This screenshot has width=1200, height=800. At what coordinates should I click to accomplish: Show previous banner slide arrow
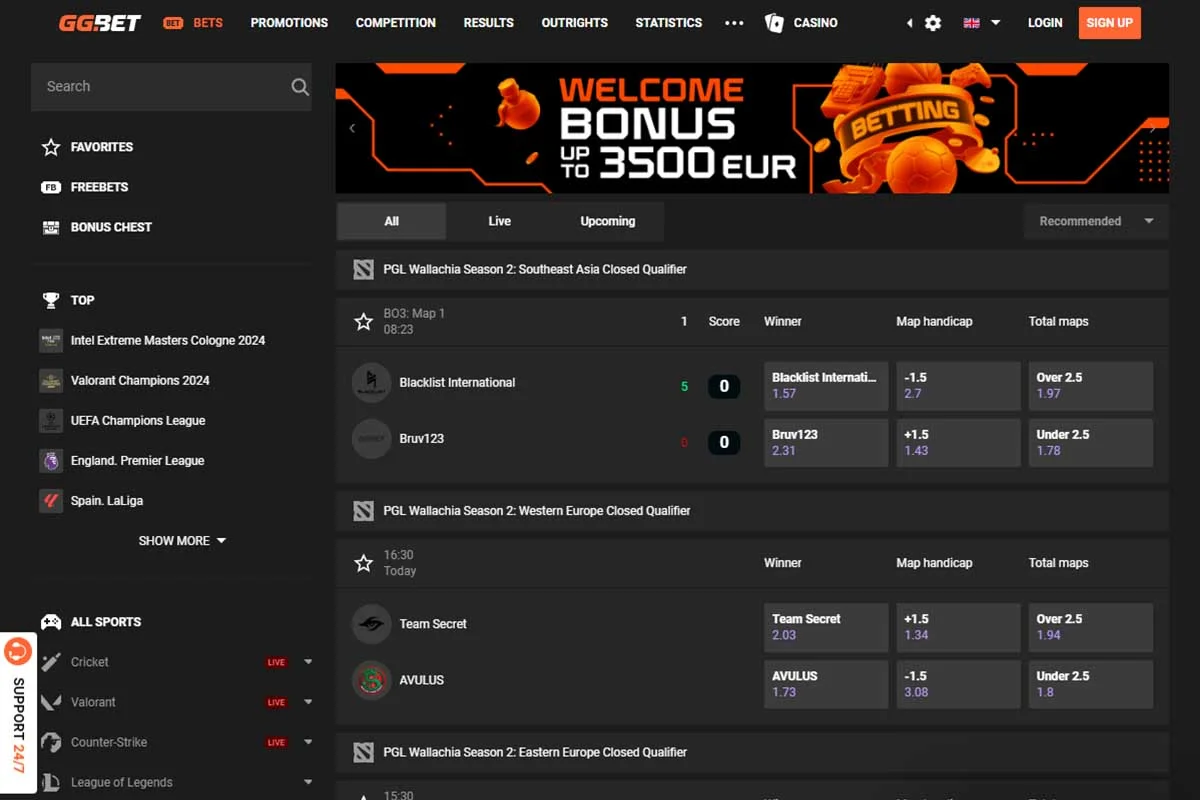352,128
